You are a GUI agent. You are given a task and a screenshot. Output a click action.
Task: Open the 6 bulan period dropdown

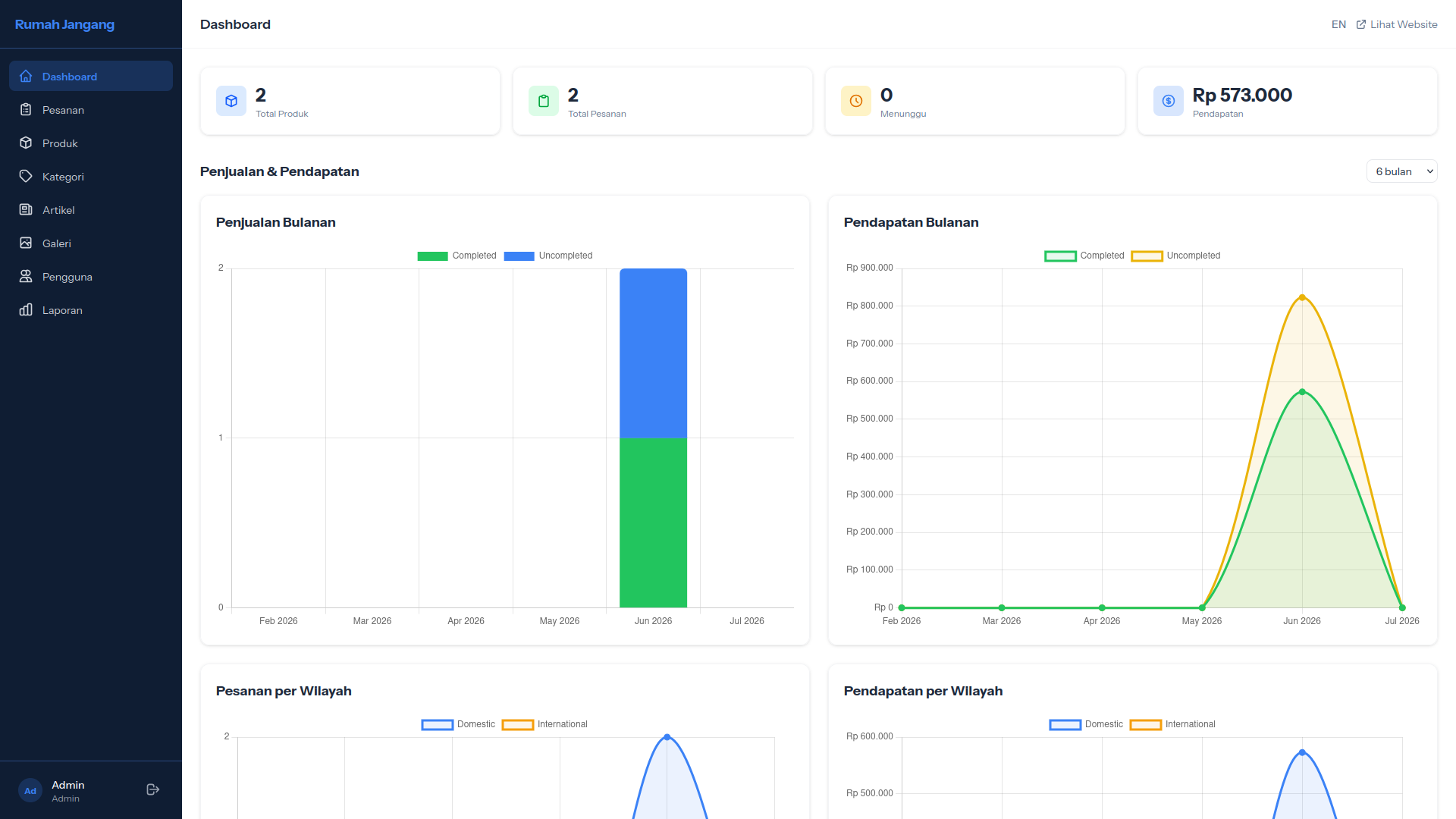pyautogui.click(x=1401, y=171)
